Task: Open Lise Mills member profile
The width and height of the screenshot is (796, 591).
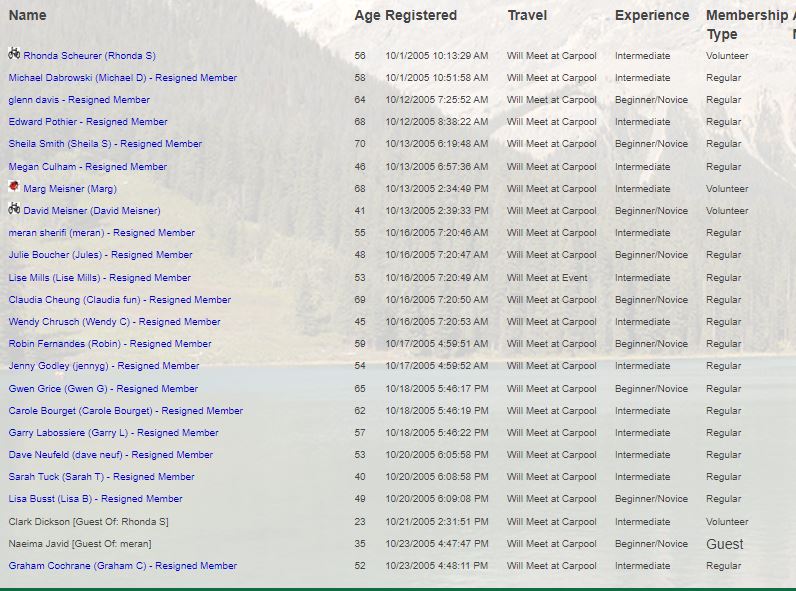Action: [99, 278]
